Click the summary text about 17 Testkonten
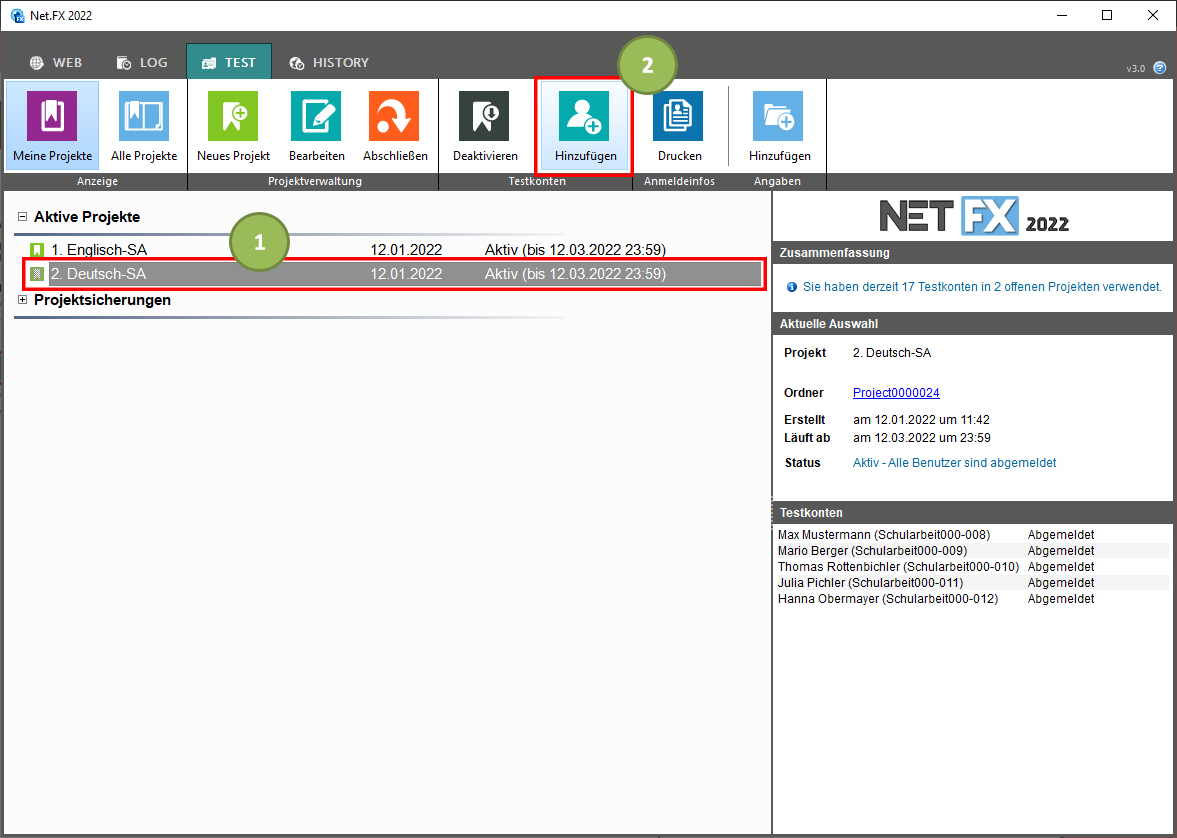Image resolution: width=1177 pixels, height=838 pixels. [x=983, y=287]
